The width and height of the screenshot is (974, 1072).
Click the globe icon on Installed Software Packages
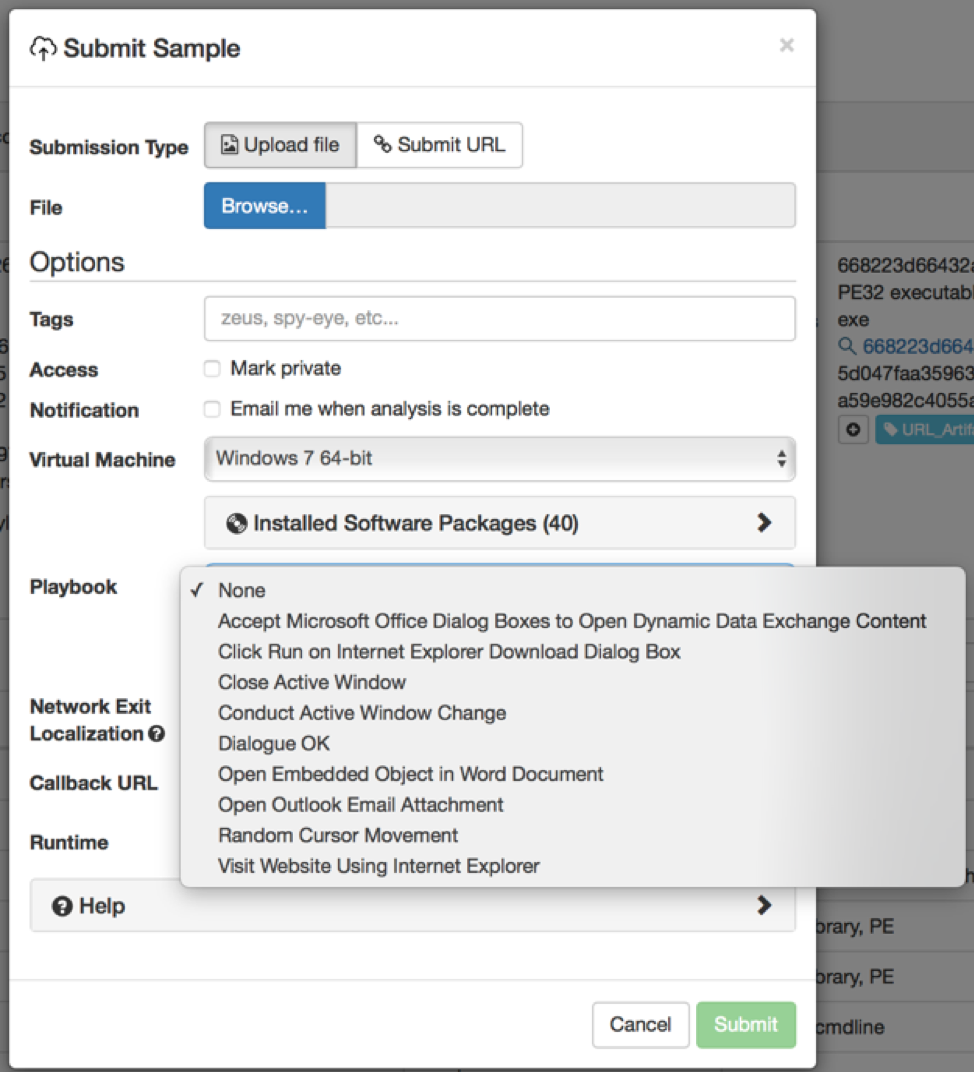click(237, 523)
